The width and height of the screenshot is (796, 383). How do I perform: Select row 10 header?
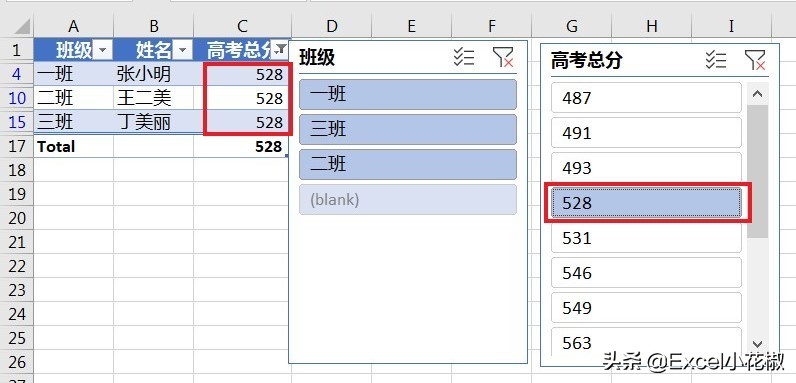click(17, 98)
